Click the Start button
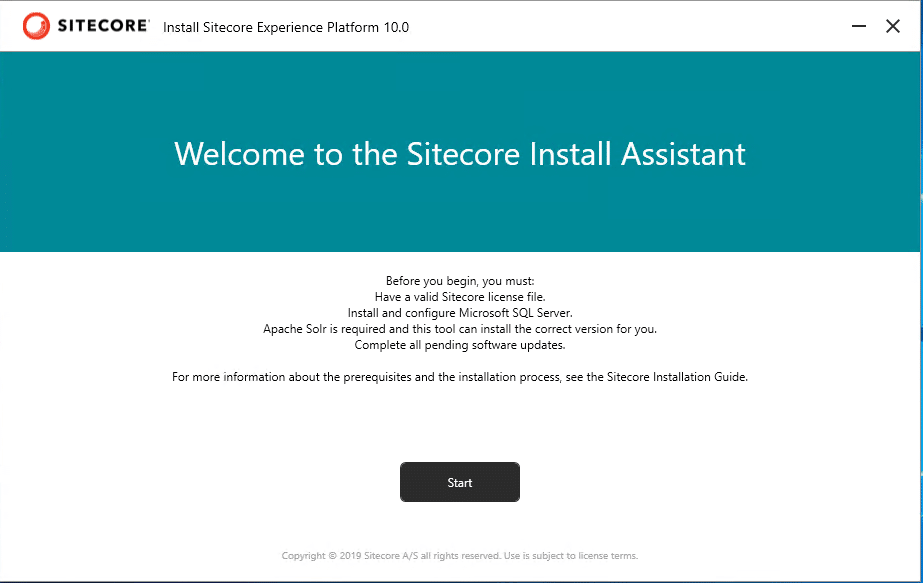This screenshot has height=583, width=923. click(460, 482)
